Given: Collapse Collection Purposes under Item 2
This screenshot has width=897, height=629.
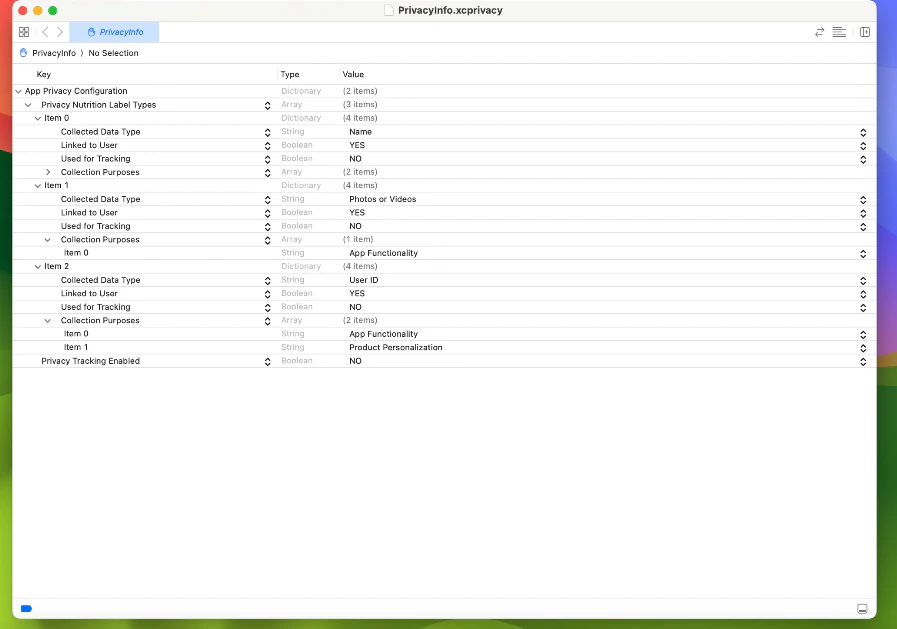Looking at the screenshot, I should click(48, 321).
